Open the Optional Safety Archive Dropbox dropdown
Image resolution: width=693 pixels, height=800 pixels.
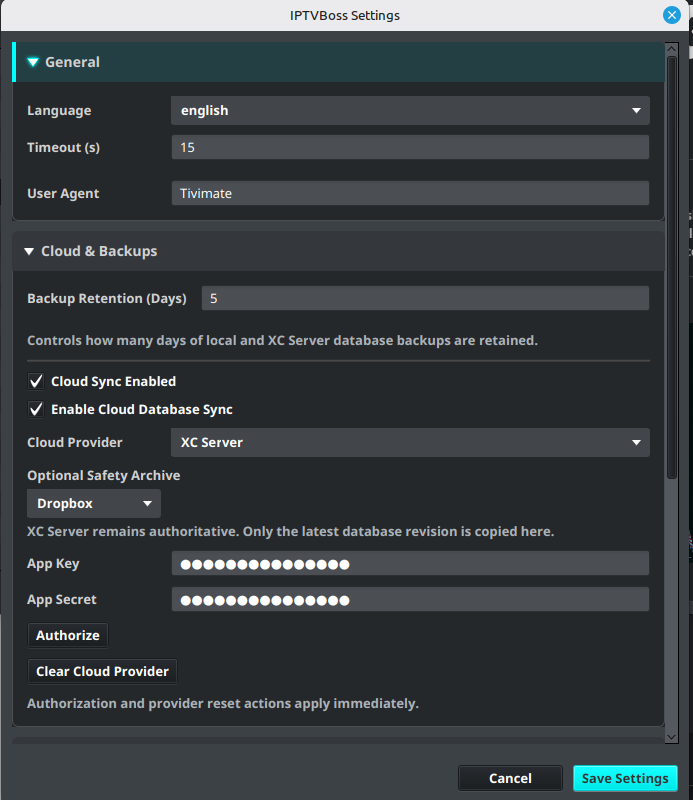click(x=94, y=504)
